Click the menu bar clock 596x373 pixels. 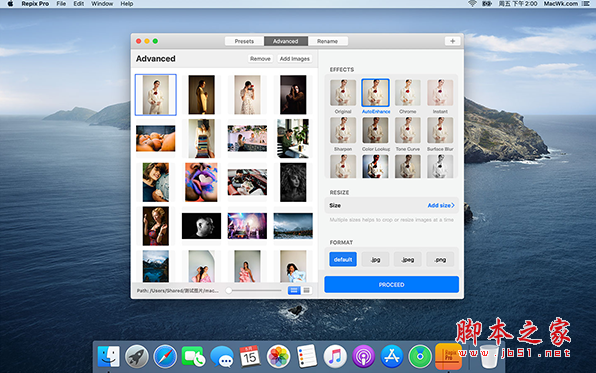click(518, 4)
